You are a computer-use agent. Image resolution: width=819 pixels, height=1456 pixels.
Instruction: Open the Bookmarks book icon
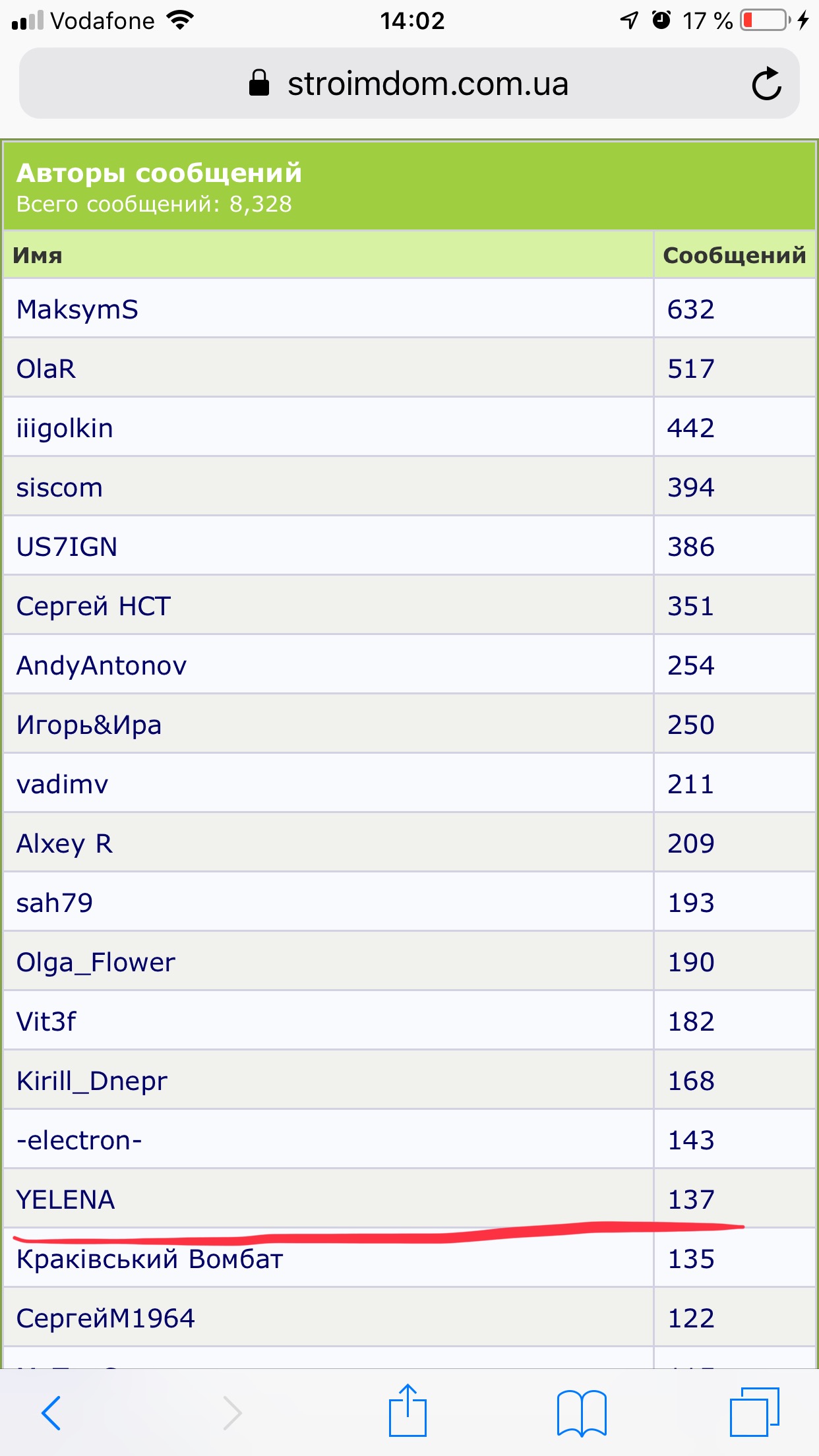(x=582, y=1412)
